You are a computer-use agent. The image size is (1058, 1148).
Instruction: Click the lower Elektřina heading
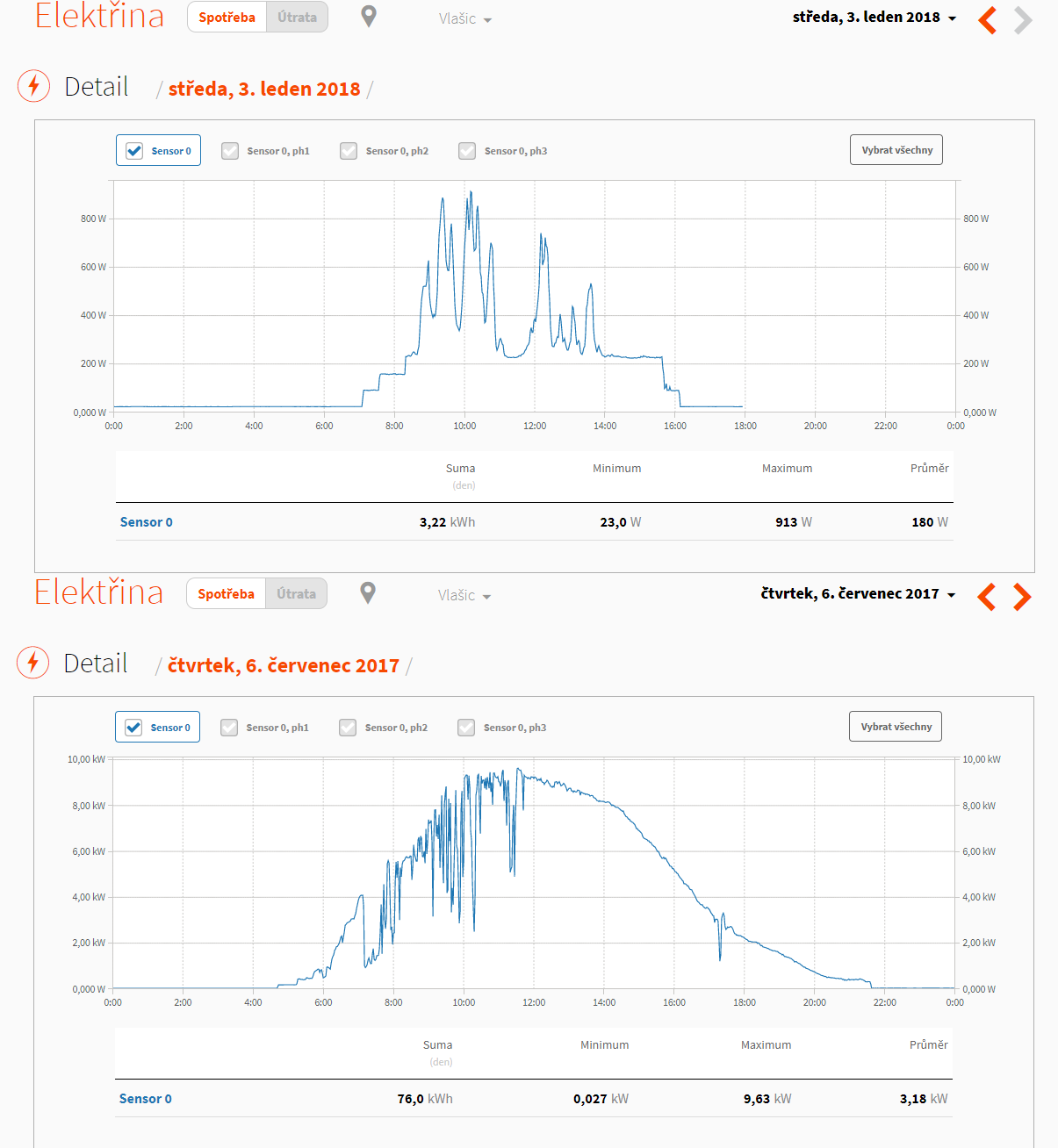(x=98, y=592)
